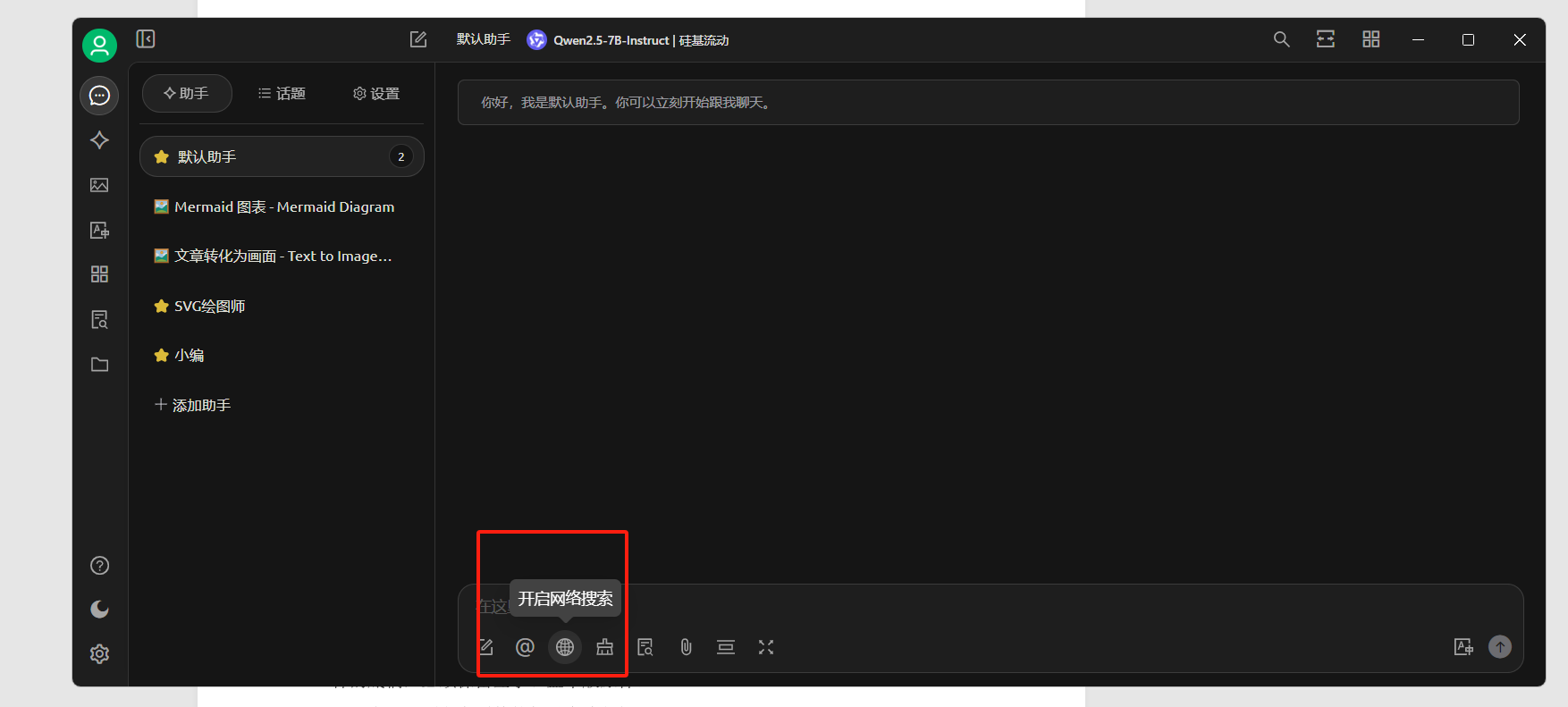Send the message with arrow button
The height and width of the screenshot is (707, 1568).
(x=1500, y=646)
